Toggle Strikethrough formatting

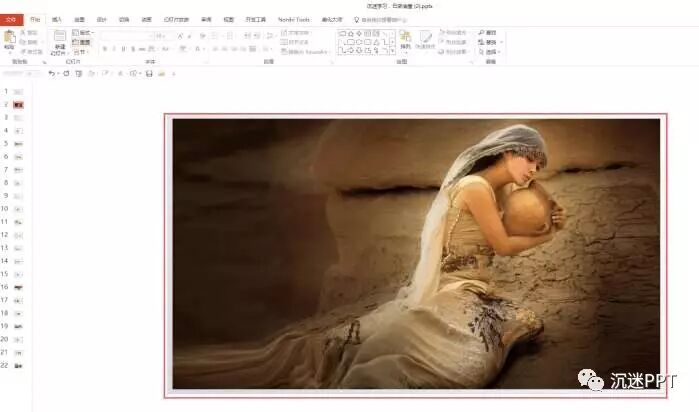(x=142, y=49)
